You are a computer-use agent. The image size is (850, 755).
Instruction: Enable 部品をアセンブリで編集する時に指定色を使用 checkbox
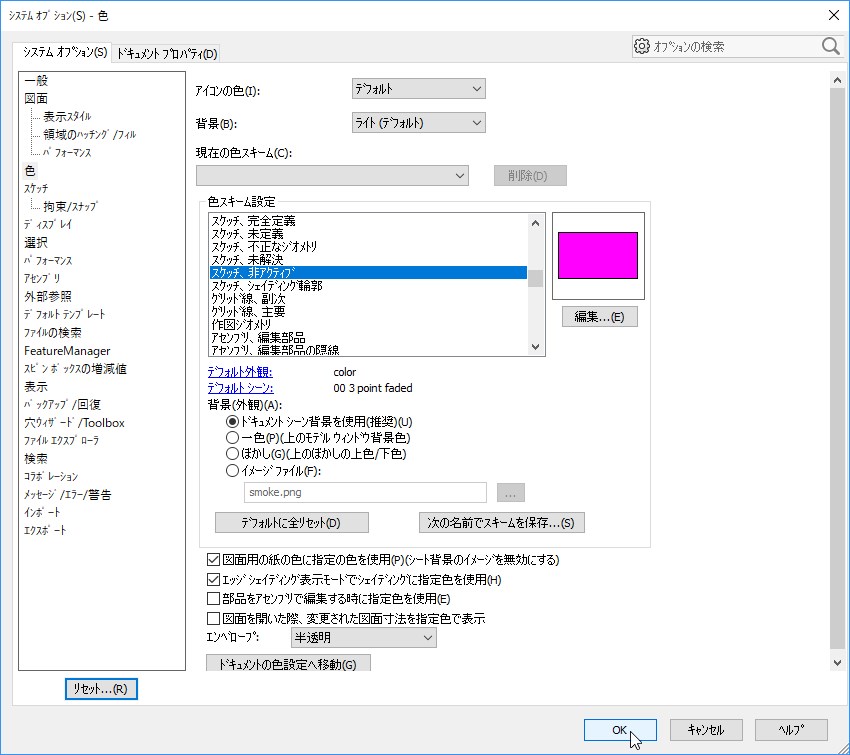(213, 599)
